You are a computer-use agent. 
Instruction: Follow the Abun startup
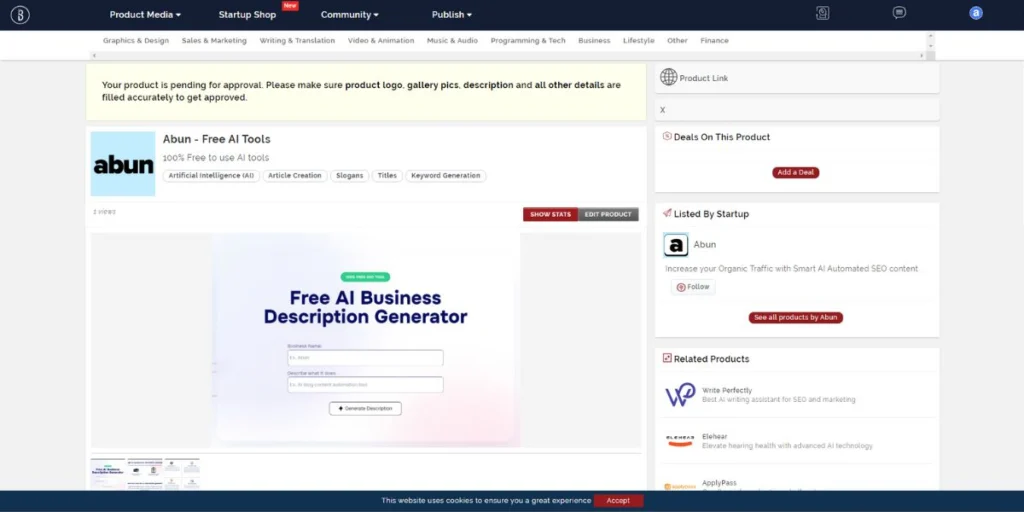pyautogui.click(x=693, y=287)
